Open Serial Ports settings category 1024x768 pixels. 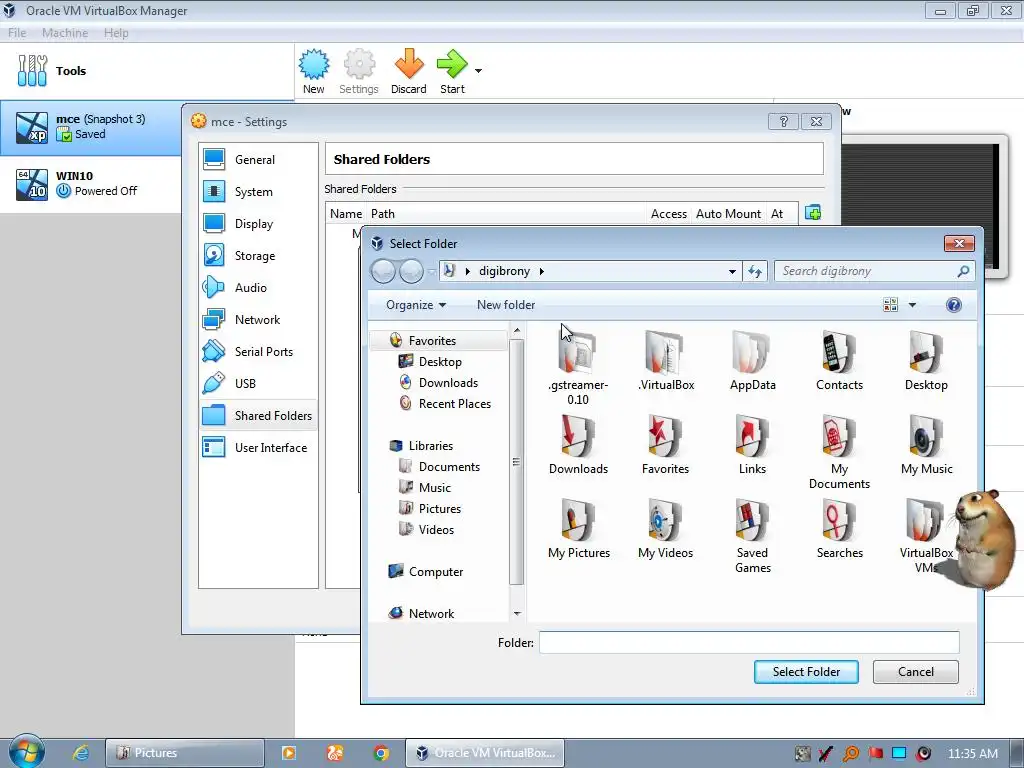[x=259, y=351]
